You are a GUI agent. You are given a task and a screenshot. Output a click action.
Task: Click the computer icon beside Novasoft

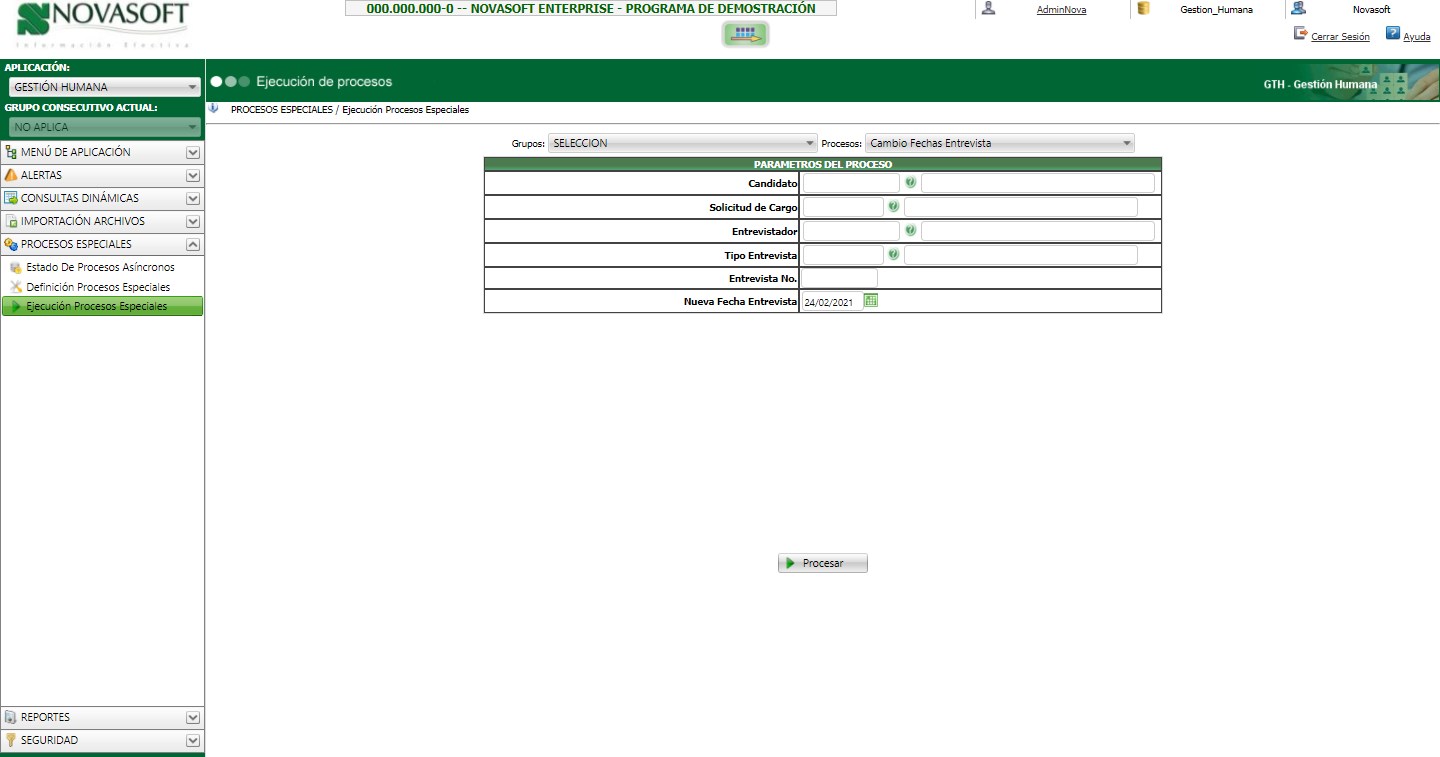coord(1298,8)
